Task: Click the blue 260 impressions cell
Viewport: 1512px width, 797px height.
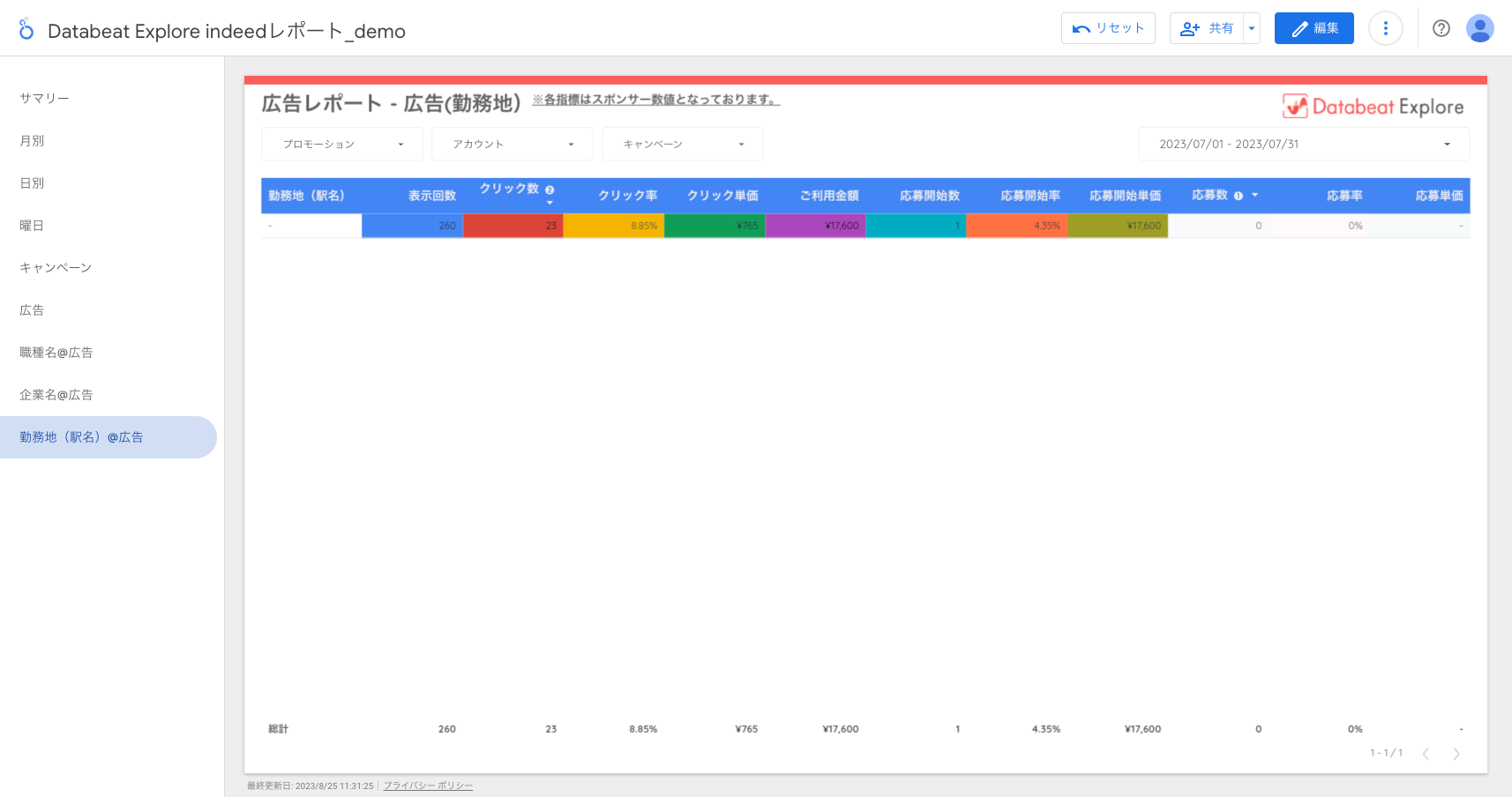Action: (413, 226)
